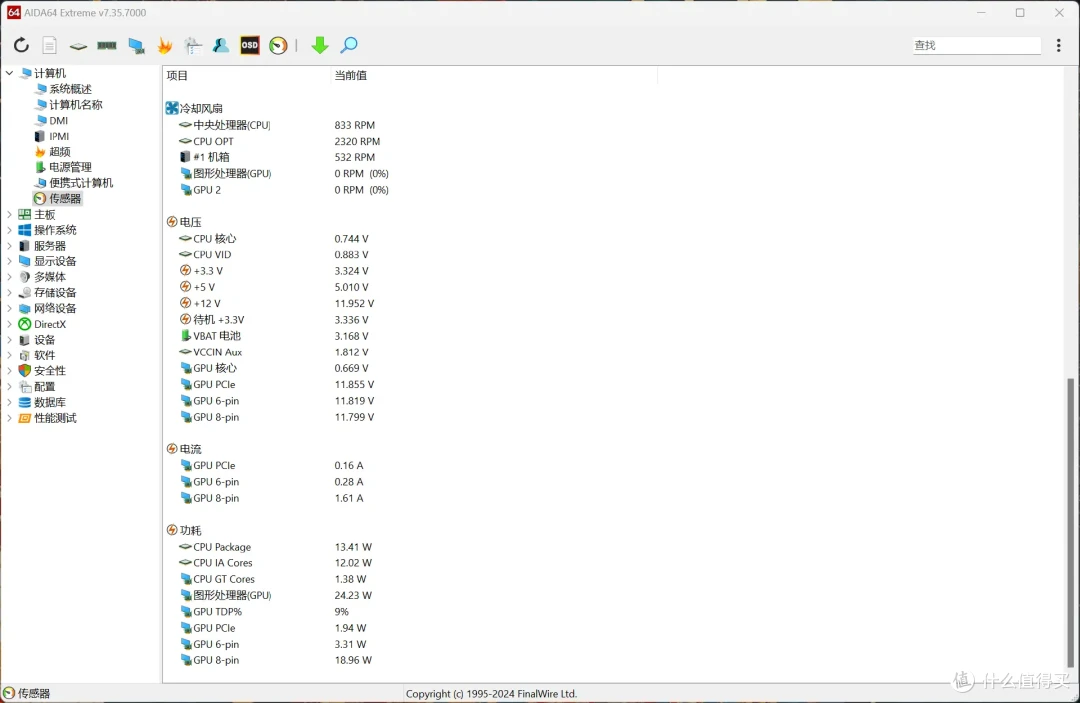Select 软件 in the tree
The height and width of the screenshot is (703, 1080).
(x=44, y=355)
